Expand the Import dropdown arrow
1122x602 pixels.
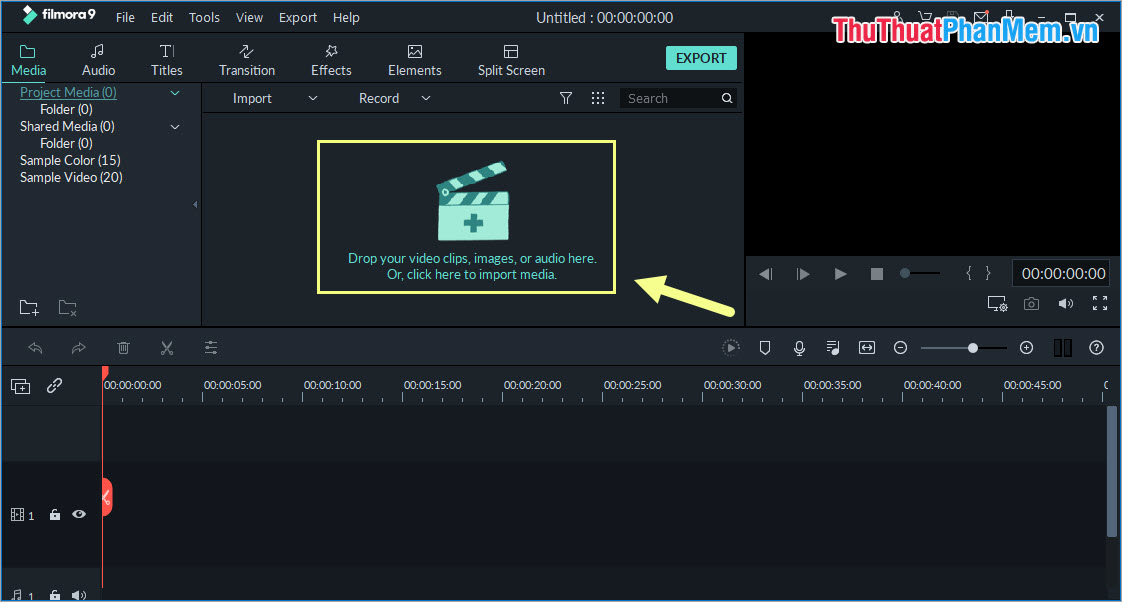coord(312,98)
